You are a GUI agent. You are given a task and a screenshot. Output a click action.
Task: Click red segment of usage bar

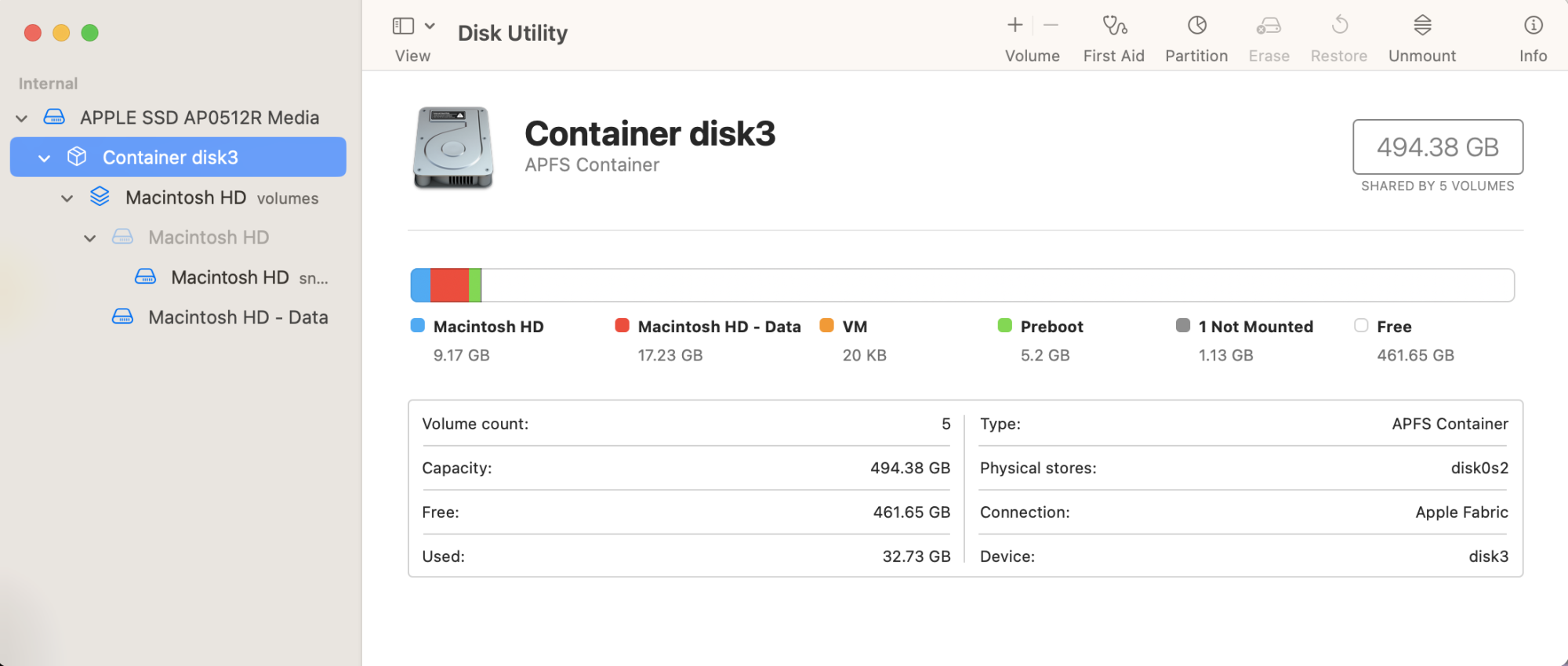pyautogui.click(x=450, y=285)
